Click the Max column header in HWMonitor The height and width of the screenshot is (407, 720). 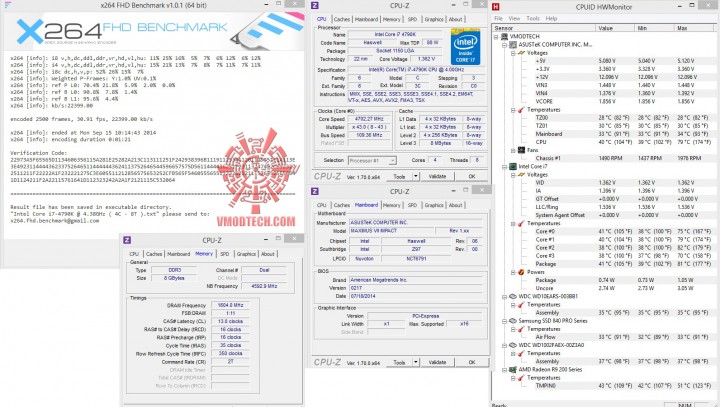[x=694, y=28]
